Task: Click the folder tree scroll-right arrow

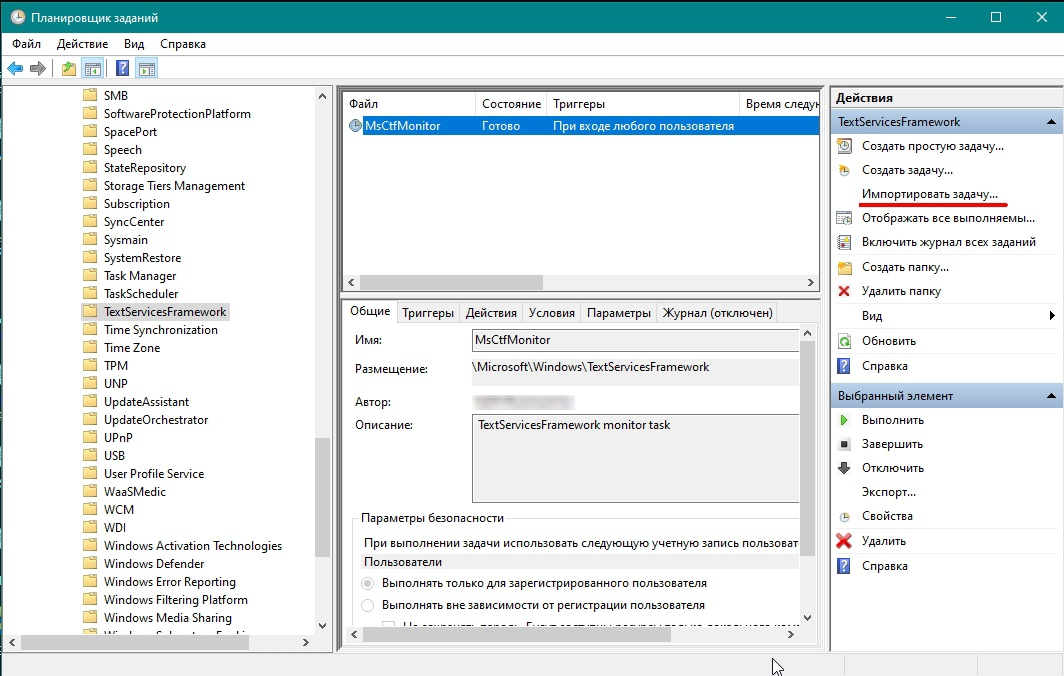Action: 306,642
